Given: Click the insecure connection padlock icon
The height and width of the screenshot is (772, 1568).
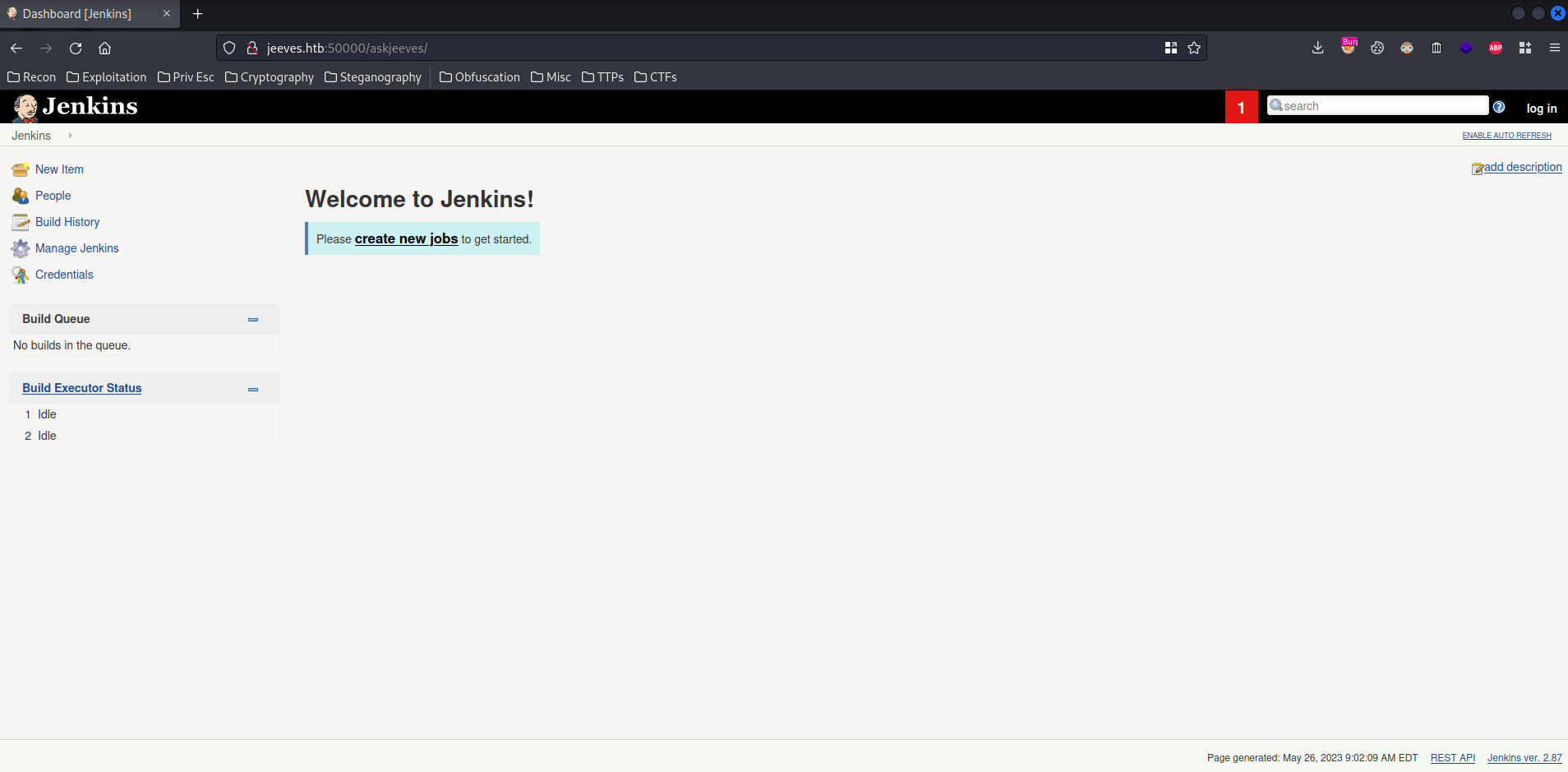Looking at the screenshot, I should 252,48.
